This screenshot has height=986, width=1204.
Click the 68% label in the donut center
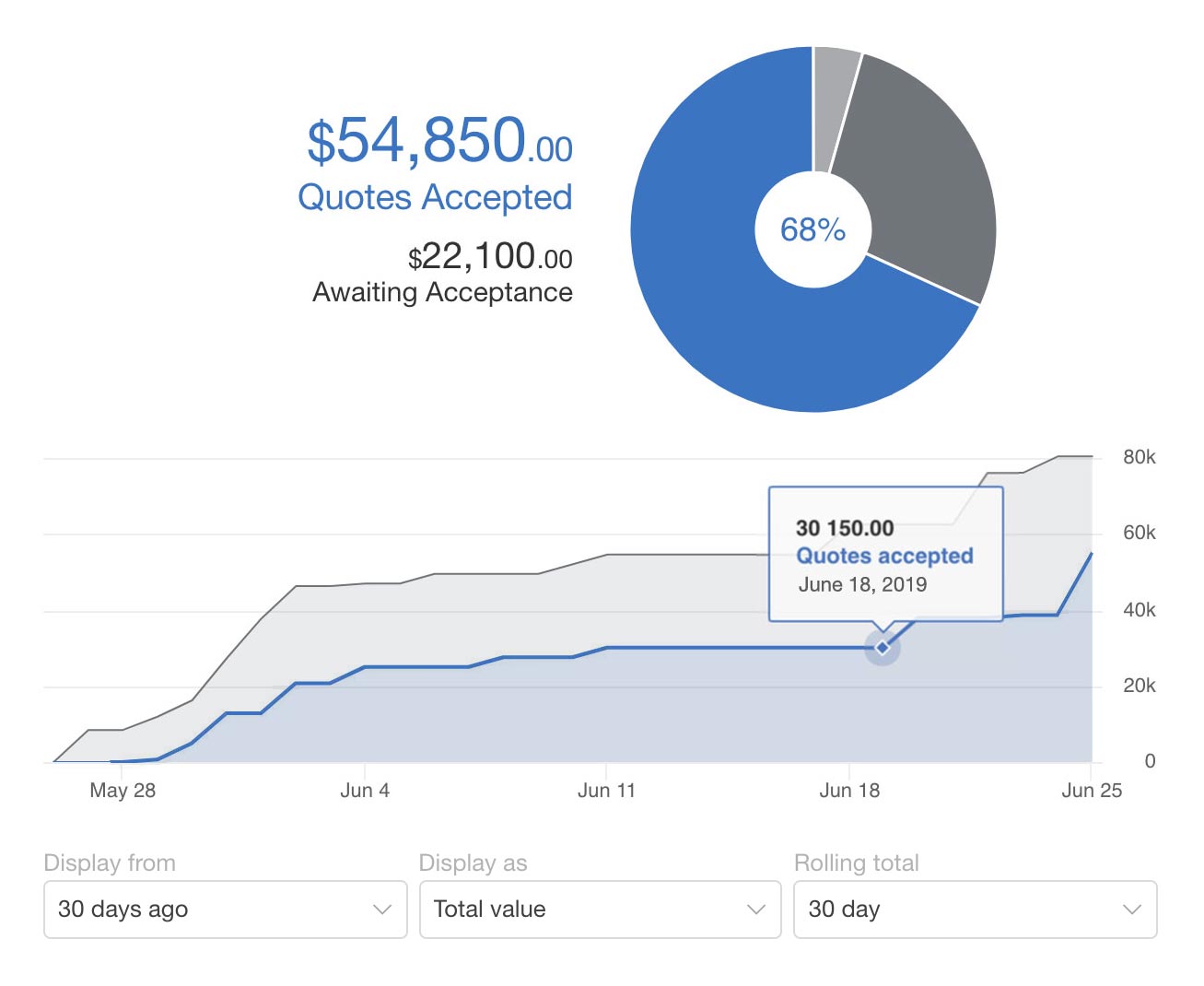click(812, 229)
